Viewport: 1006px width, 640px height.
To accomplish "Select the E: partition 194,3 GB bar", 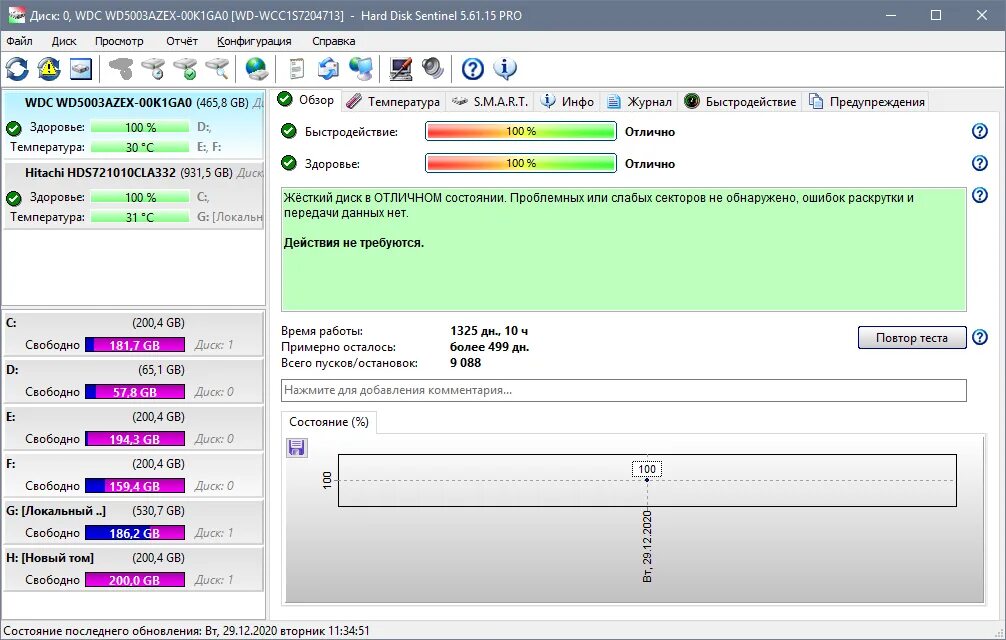I will pyautogui.click(x=135, y=439).
